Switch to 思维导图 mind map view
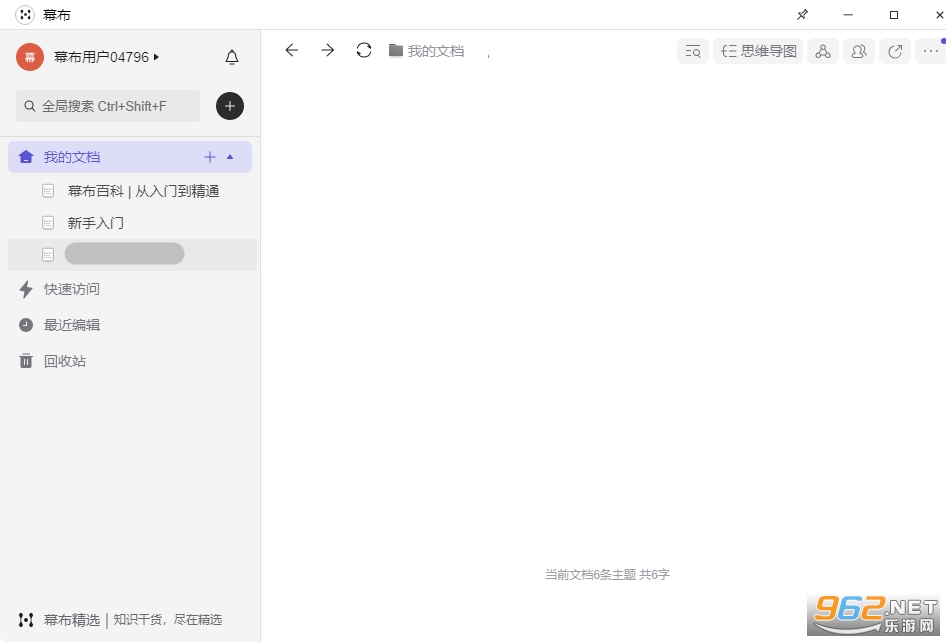The image size is (946, 642). click(758, 51)
